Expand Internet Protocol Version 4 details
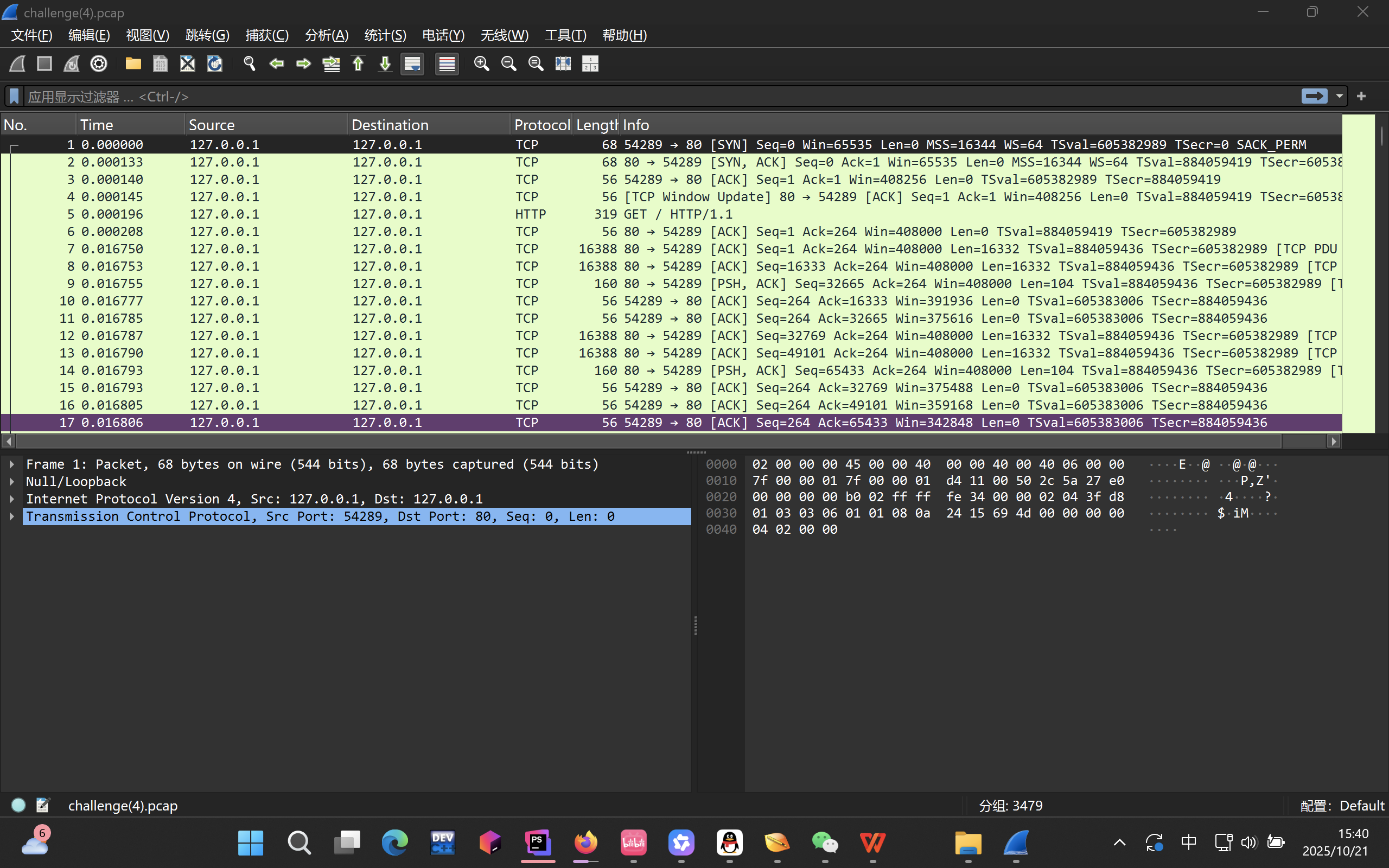The image size is (1389, 868). [x=11, y=499]
